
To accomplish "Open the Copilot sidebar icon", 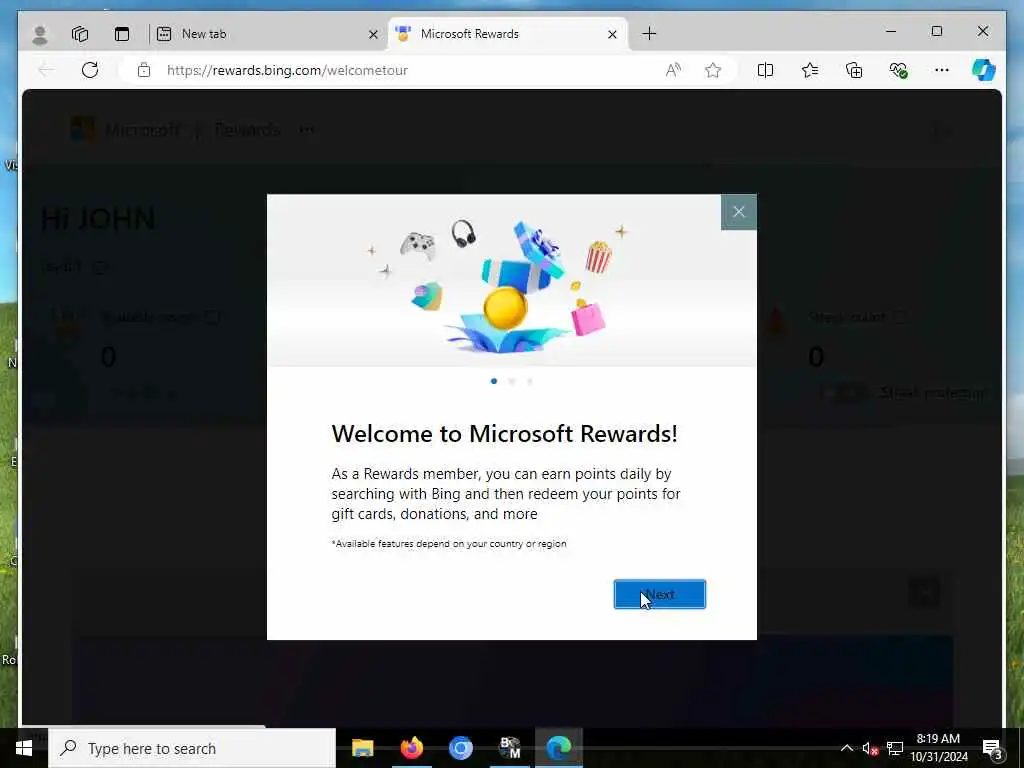I will (x=984, y=70).
